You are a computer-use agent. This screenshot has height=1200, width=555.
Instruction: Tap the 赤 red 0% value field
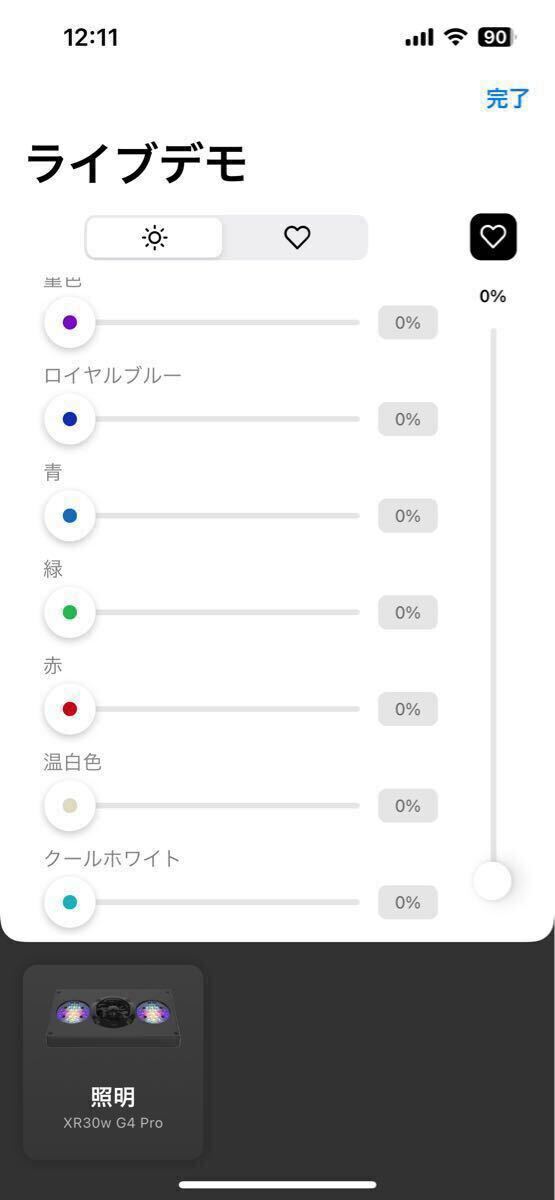[x=408, y=709]
